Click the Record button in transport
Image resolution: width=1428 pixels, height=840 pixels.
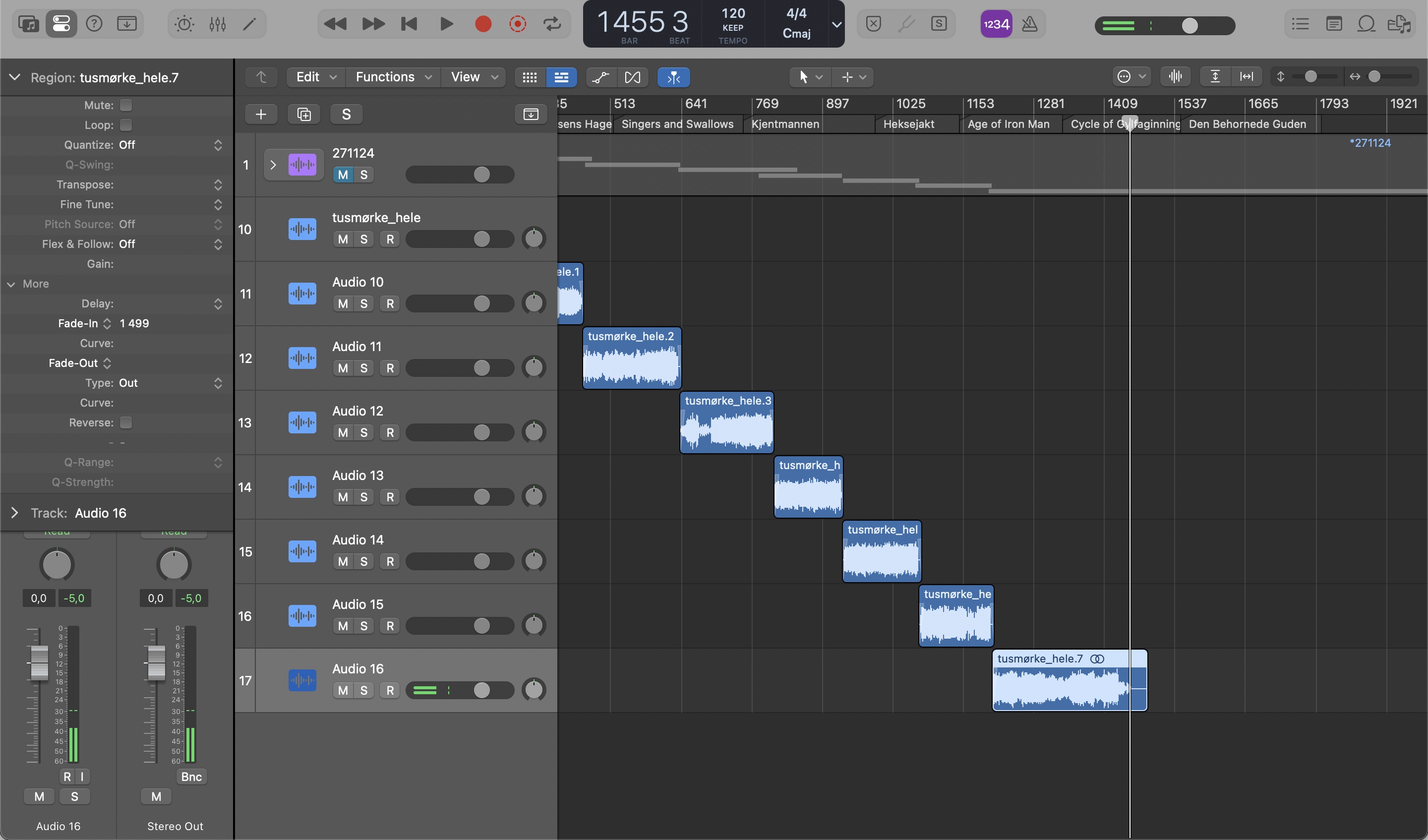(x=483, y=24)
